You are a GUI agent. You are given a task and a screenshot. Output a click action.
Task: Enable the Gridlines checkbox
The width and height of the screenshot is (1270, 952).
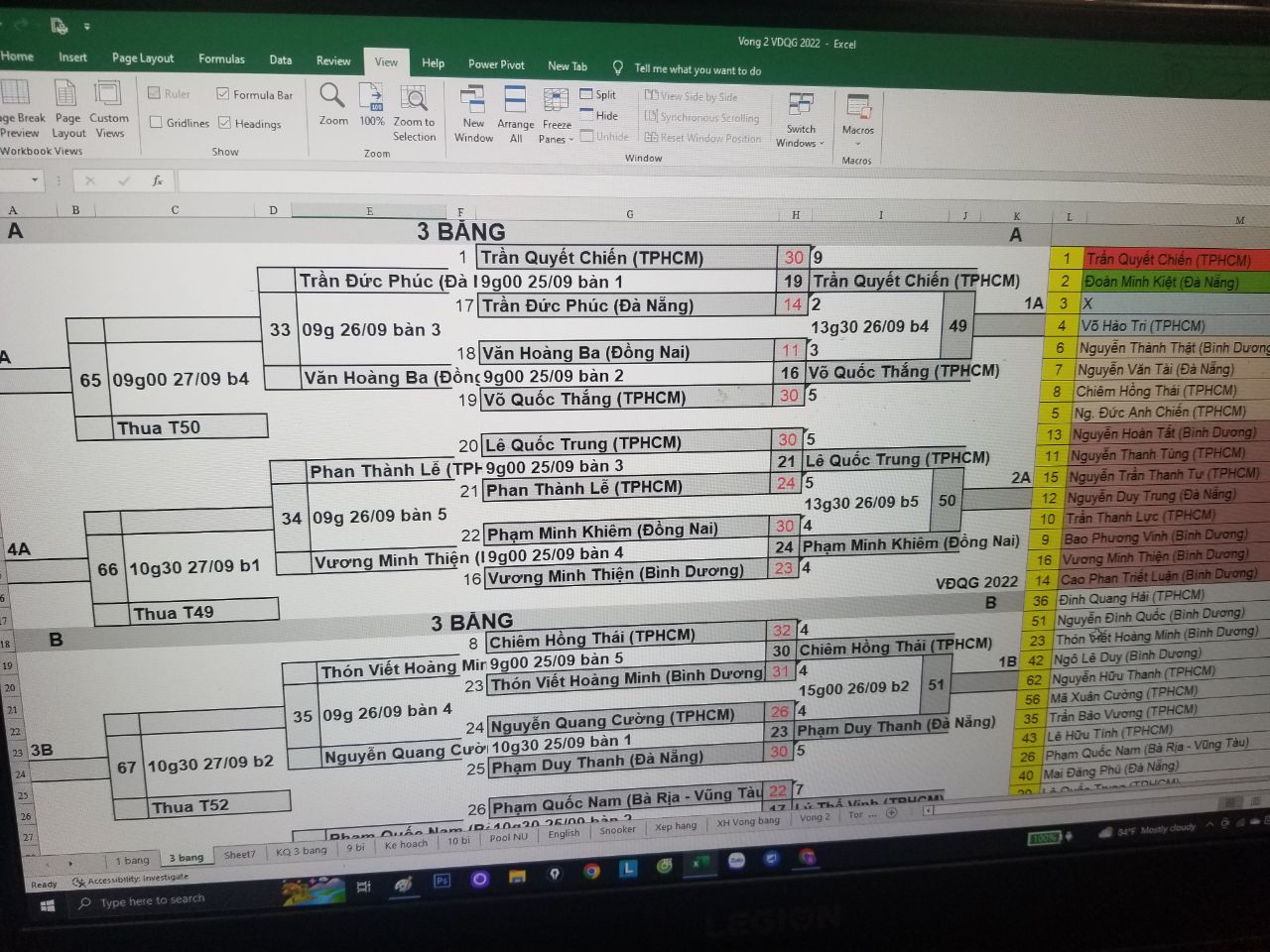156,122
